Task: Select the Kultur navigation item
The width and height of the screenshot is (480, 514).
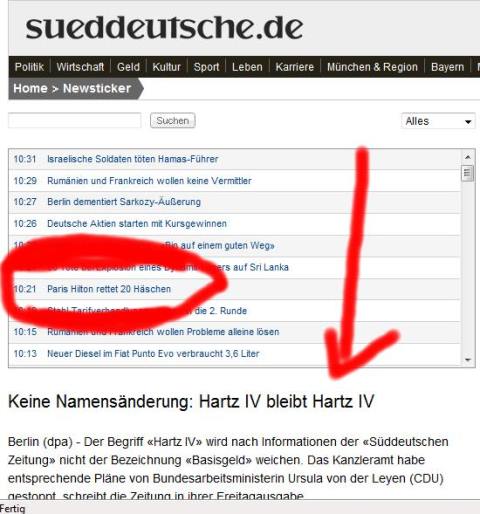Action: tap(166, 67)
